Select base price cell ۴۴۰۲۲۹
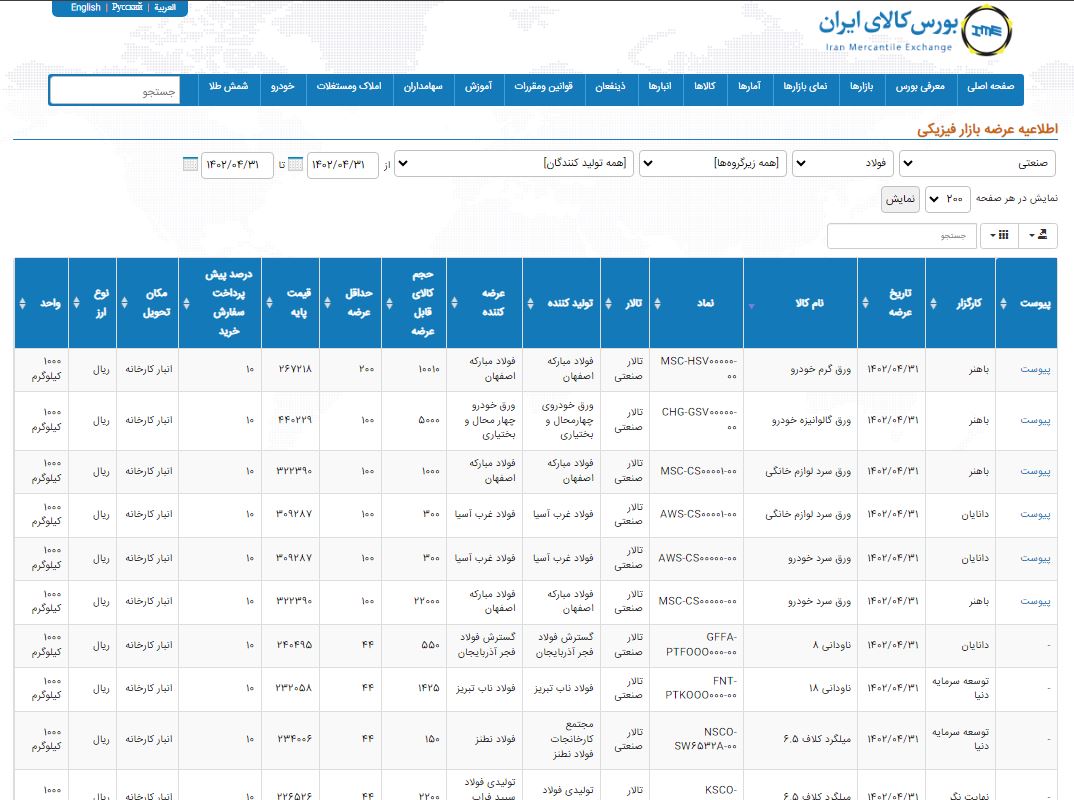 [290, 420]
